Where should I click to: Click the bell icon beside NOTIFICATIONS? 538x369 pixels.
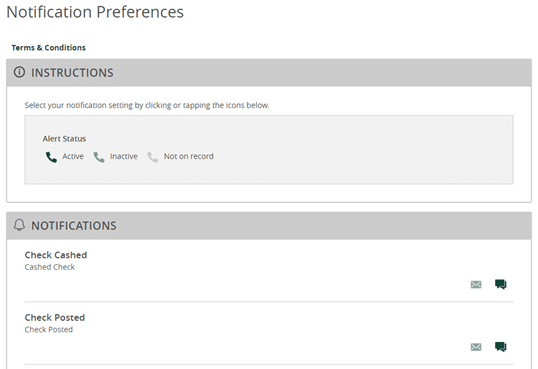click(x=19, y=225)
